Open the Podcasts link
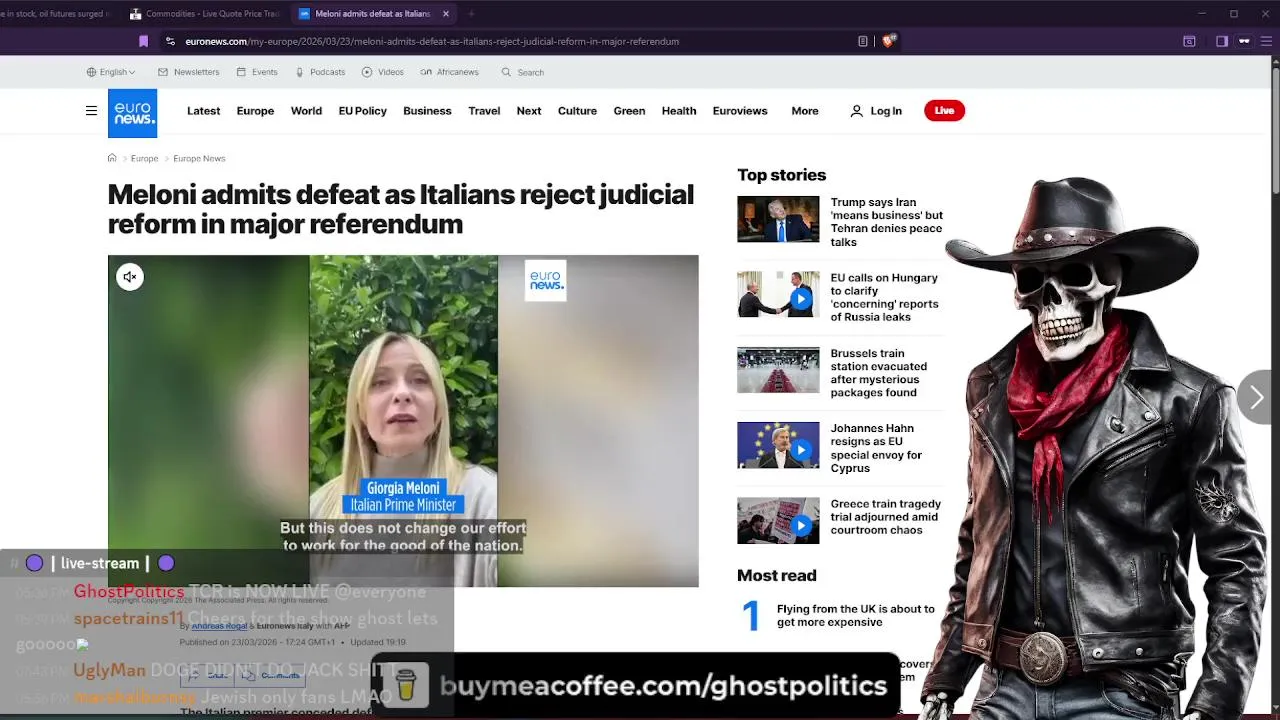 320,72
